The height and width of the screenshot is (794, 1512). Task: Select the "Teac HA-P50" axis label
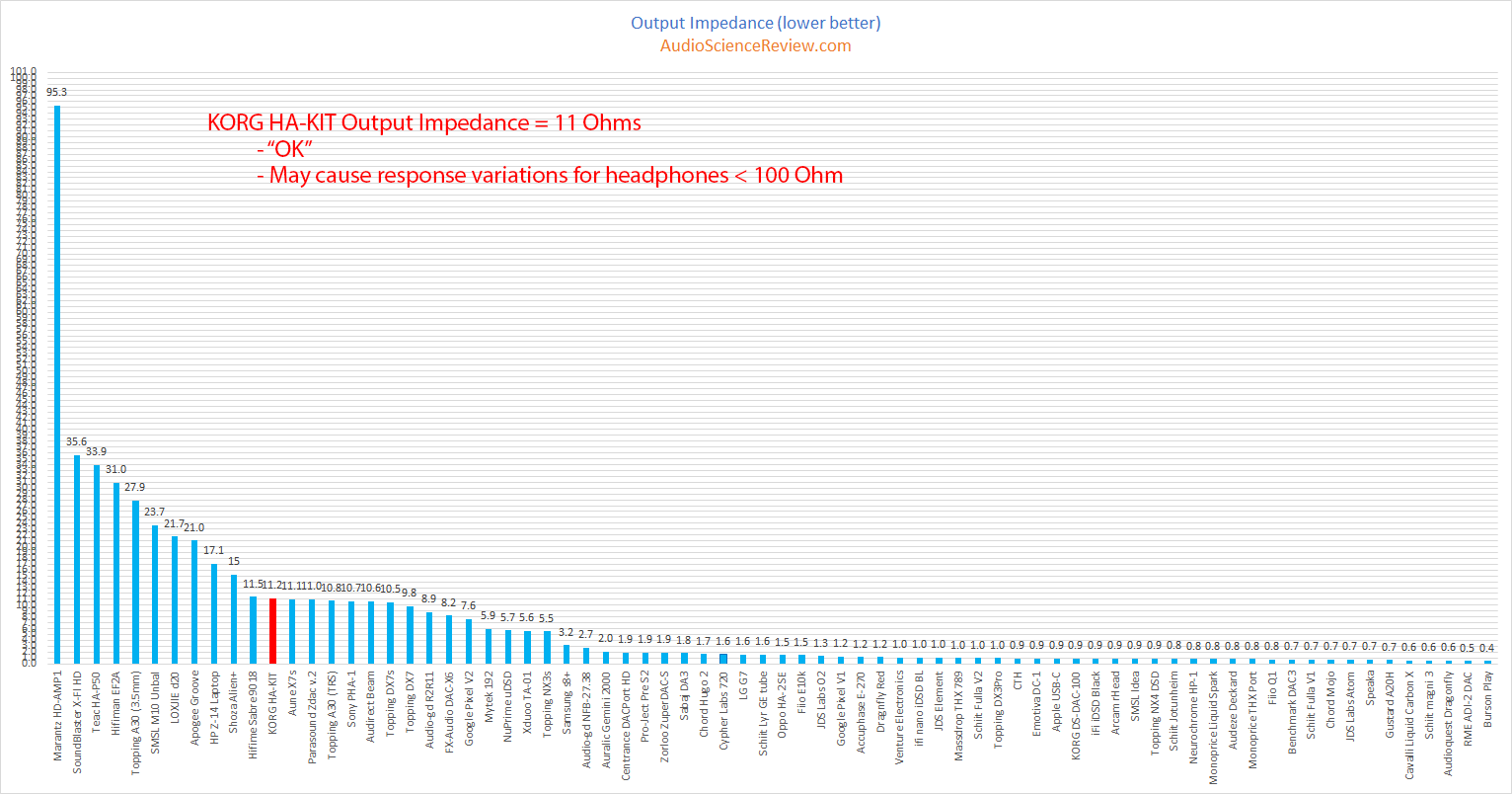97,703
